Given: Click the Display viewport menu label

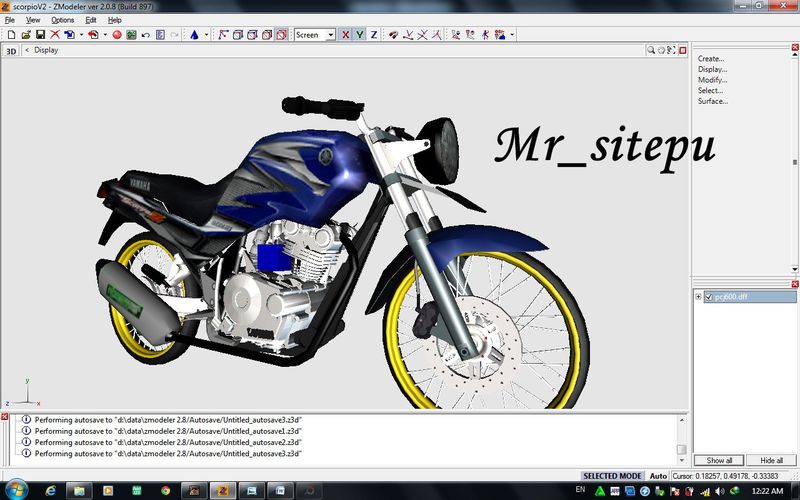Looking at the screenshot, I should 46,50.
